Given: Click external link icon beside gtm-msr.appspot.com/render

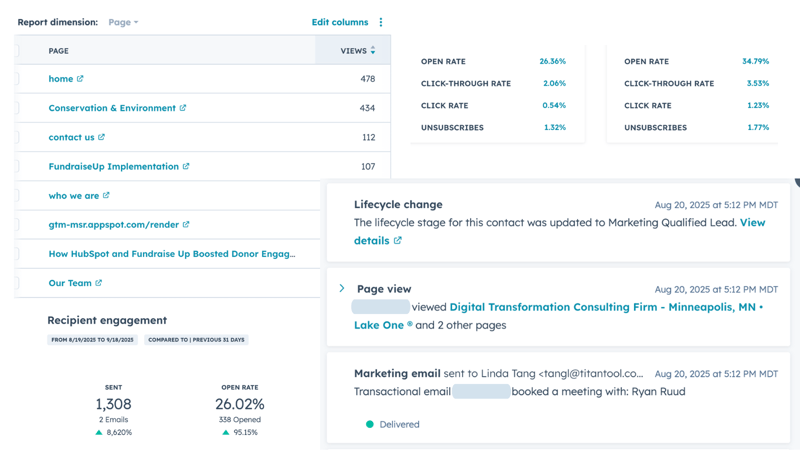Looking at the screenshot, I should (x=186, y=225).
